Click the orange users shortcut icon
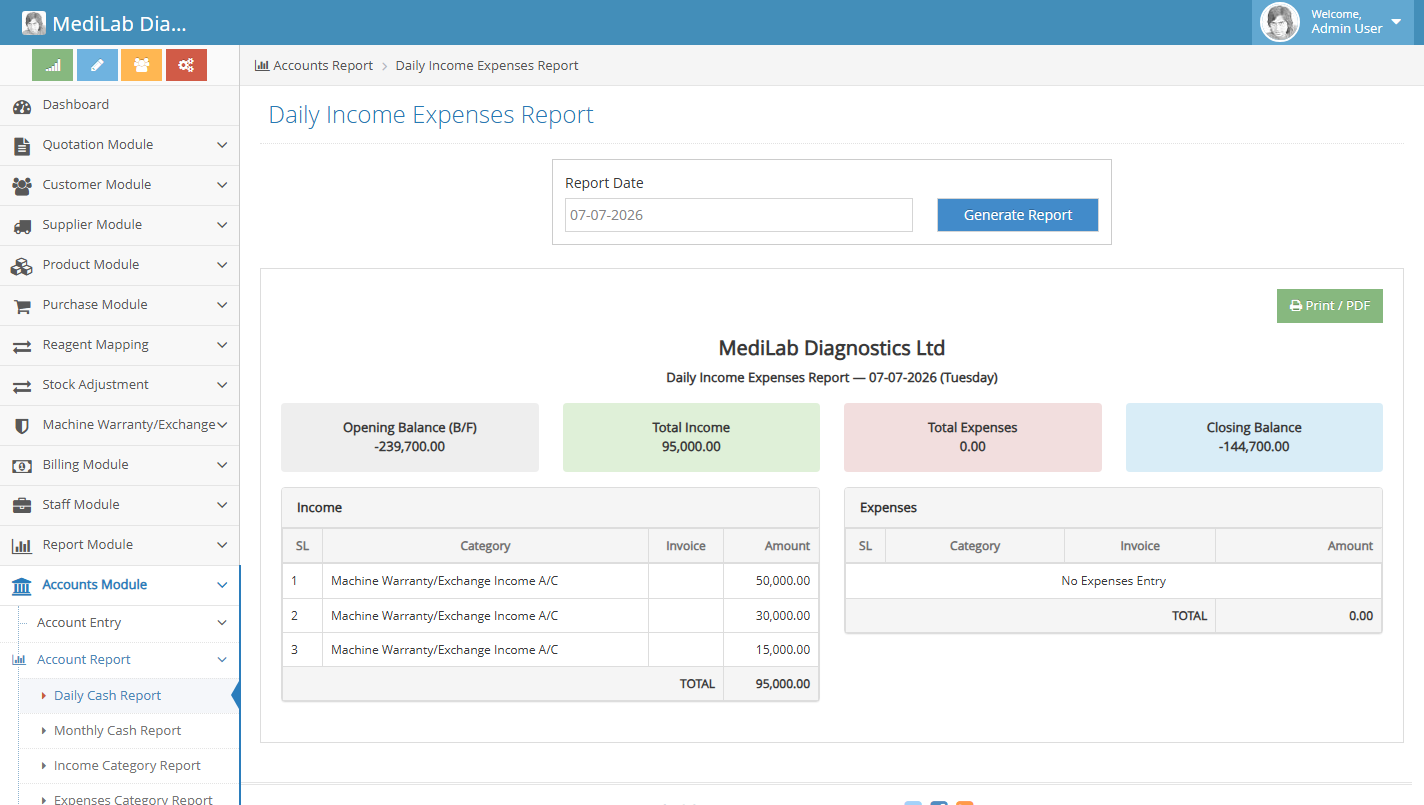The image size is (1424, 805). (x=141, y=65)
